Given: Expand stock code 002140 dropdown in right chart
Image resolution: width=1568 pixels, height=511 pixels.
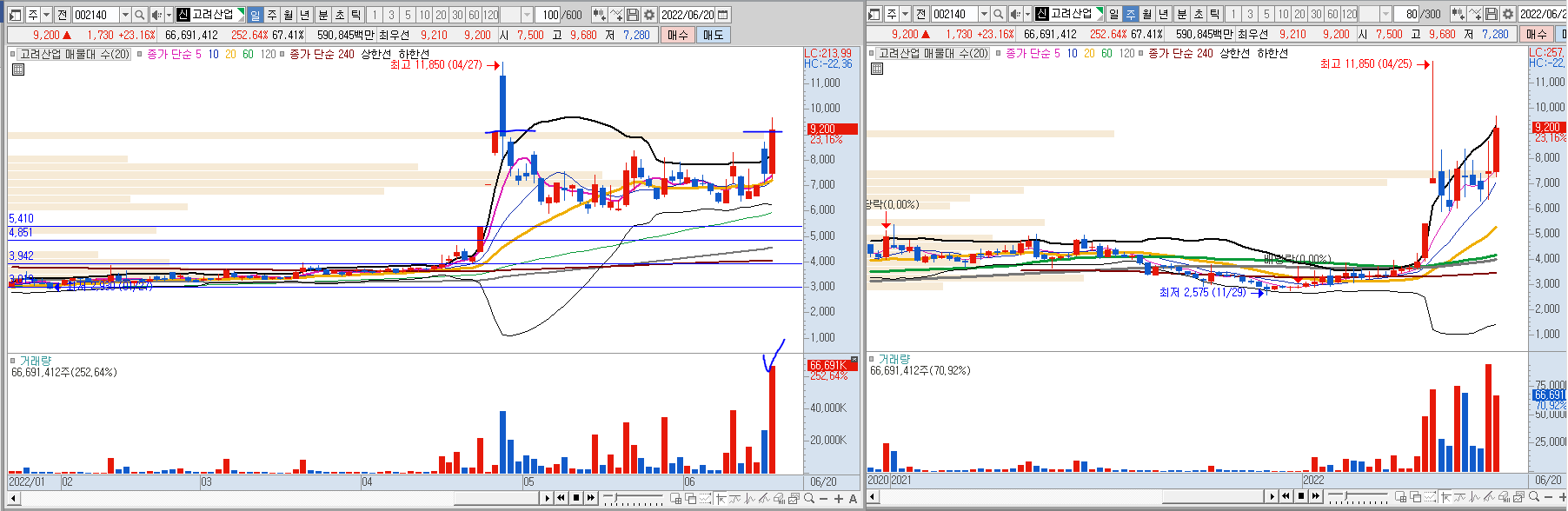Looking at the screenshot, I should (984, 15).
